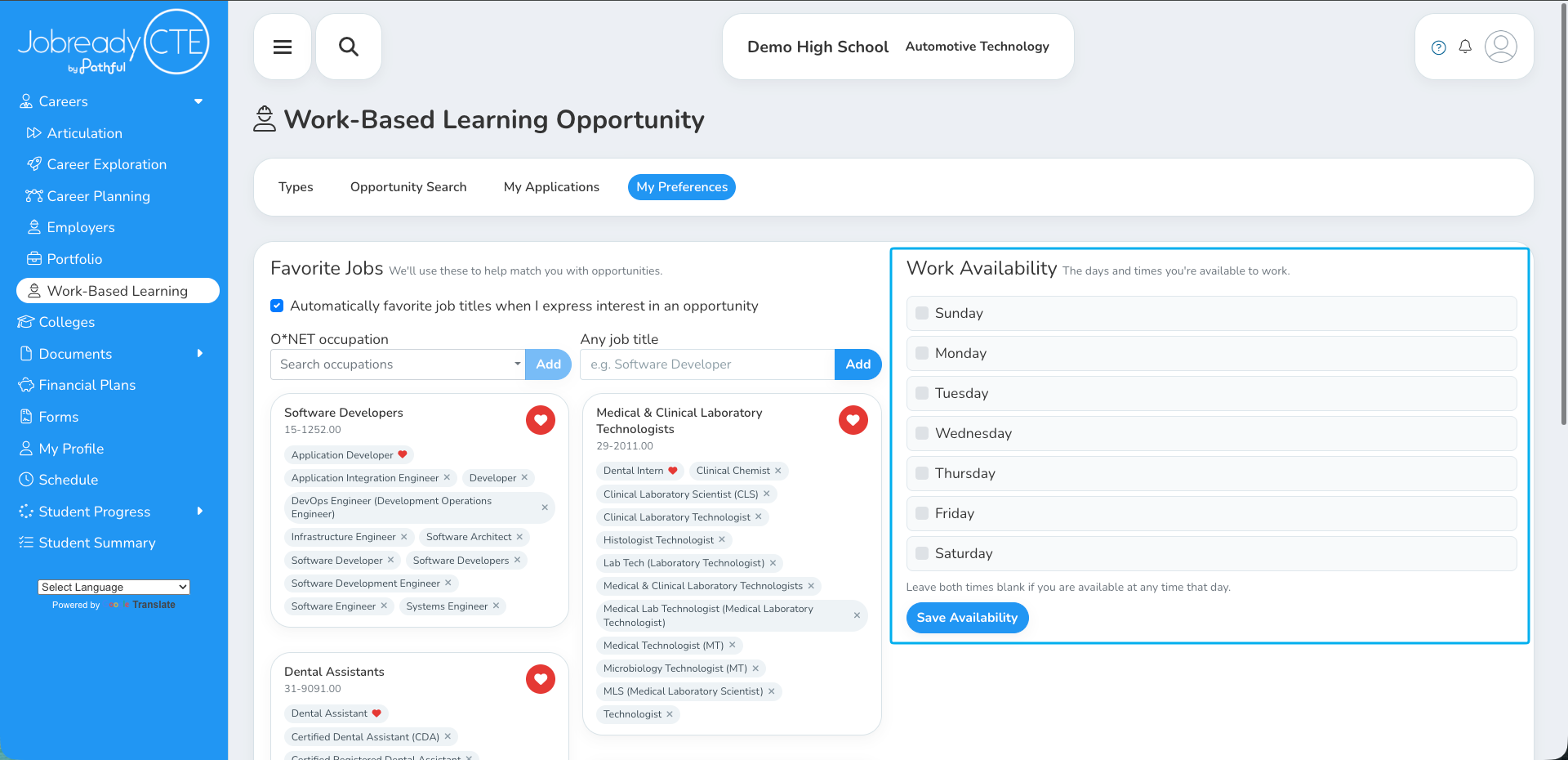Unfavorite Software Developers heart icon
Viewport: 1568px width, 760px height.
point(541,420)
